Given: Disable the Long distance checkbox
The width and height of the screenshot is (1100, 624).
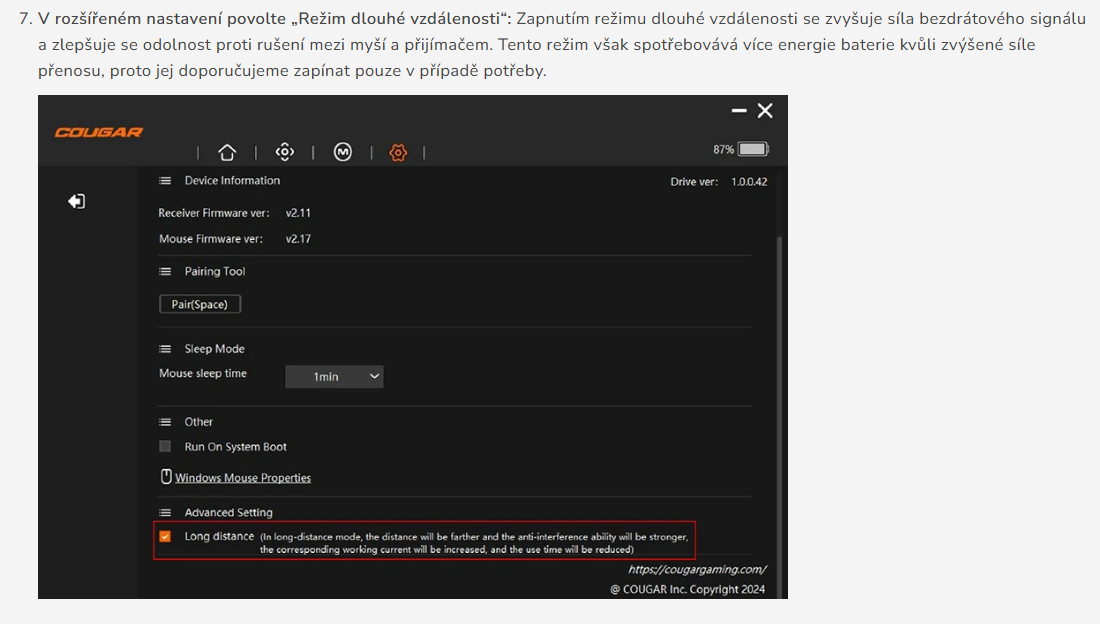Looking at the screenshot, I should (165, 537).
